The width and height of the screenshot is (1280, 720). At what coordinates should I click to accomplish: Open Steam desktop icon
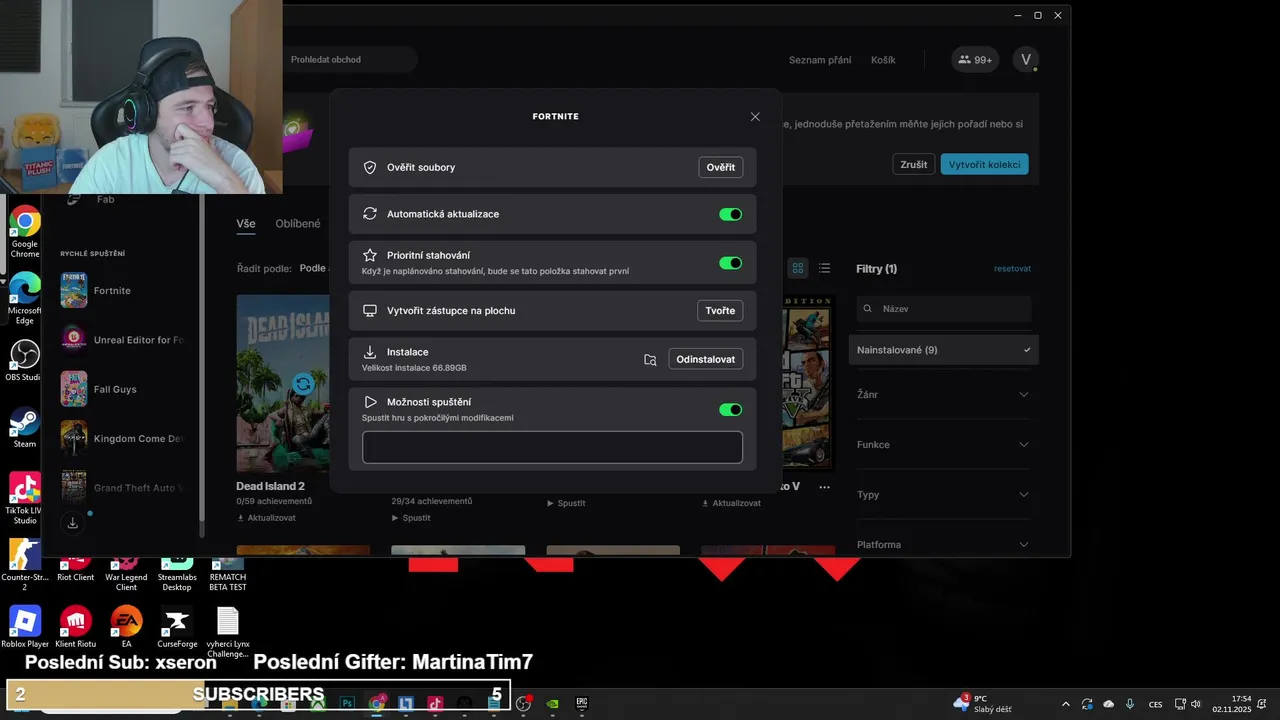(25, 428)
